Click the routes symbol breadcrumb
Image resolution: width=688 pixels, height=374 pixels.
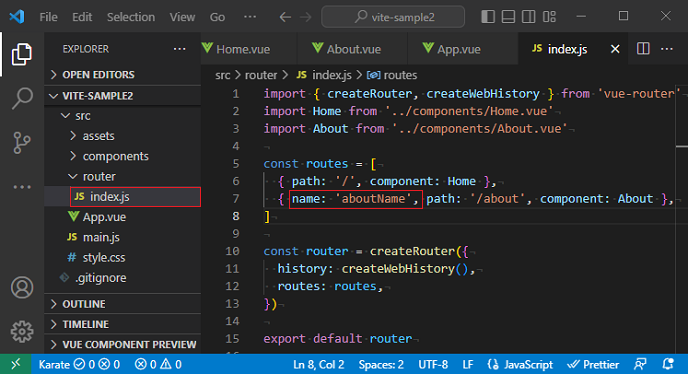pos(392,76)
